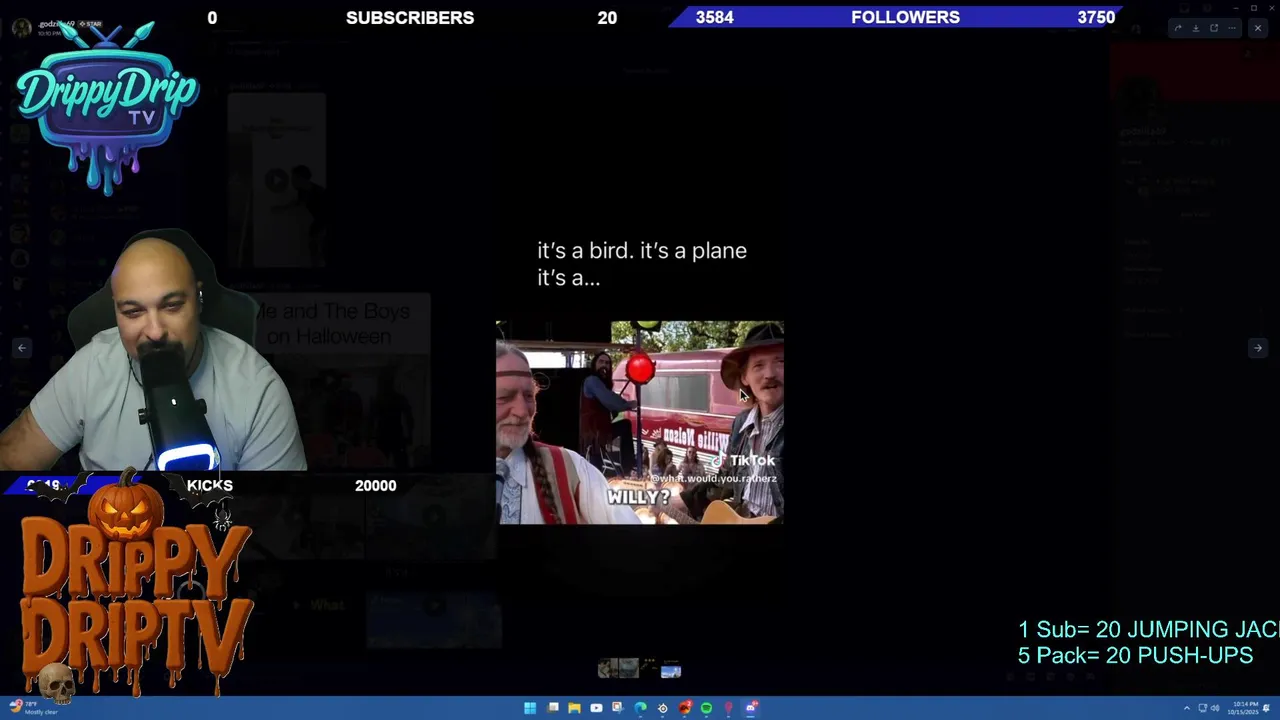Select the third dark thumbnail in the carousel
1280x720 pixels.
(649, 668)
